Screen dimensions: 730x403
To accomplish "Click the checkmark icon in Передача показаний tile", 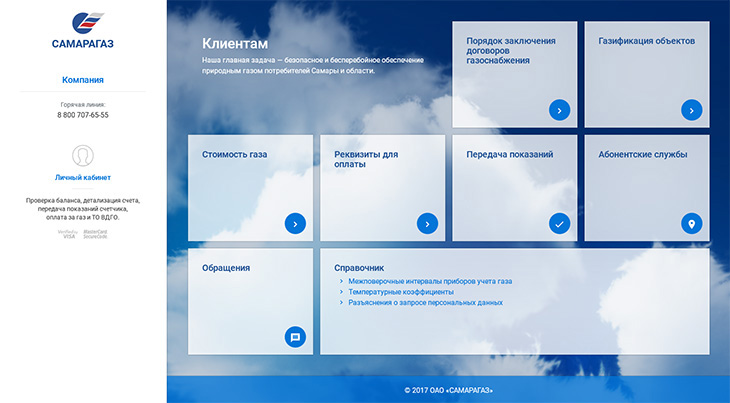I will (x=559, y=224).
